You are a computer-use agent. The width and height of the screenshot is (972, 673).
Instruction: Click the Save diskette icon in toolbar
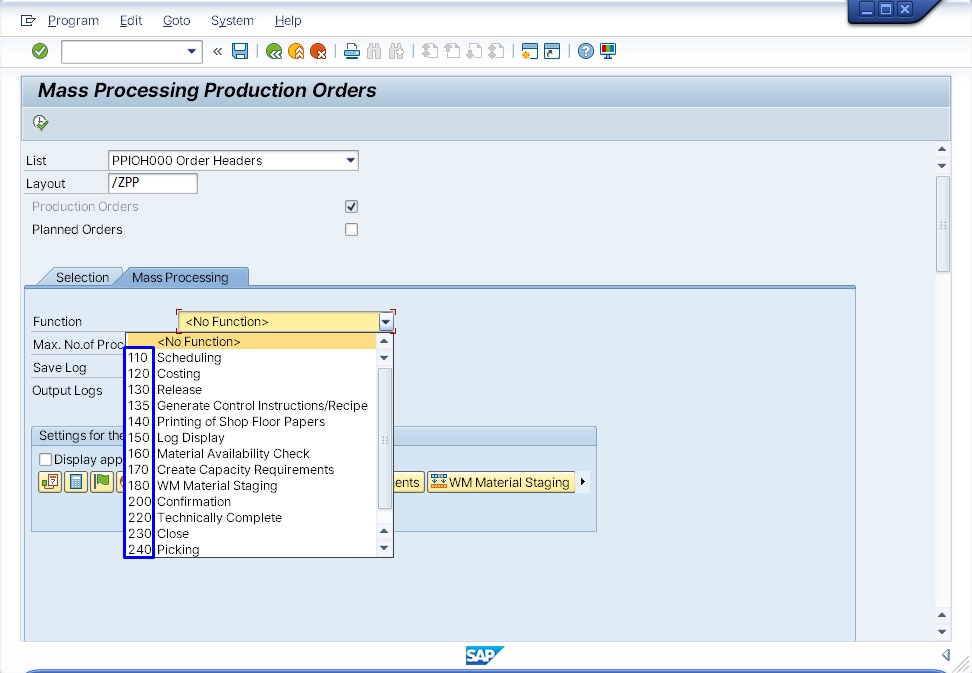pos(240,51)
